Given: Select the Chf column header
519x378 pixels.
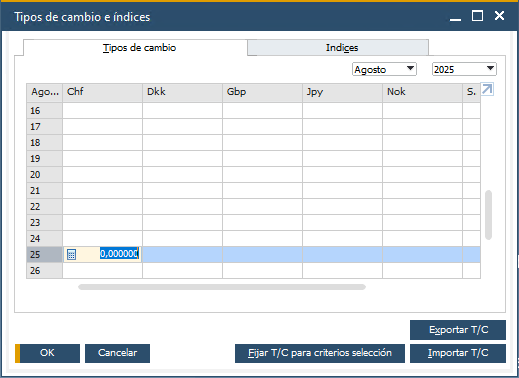Looking at the screenshot, I should click(102, 93).
